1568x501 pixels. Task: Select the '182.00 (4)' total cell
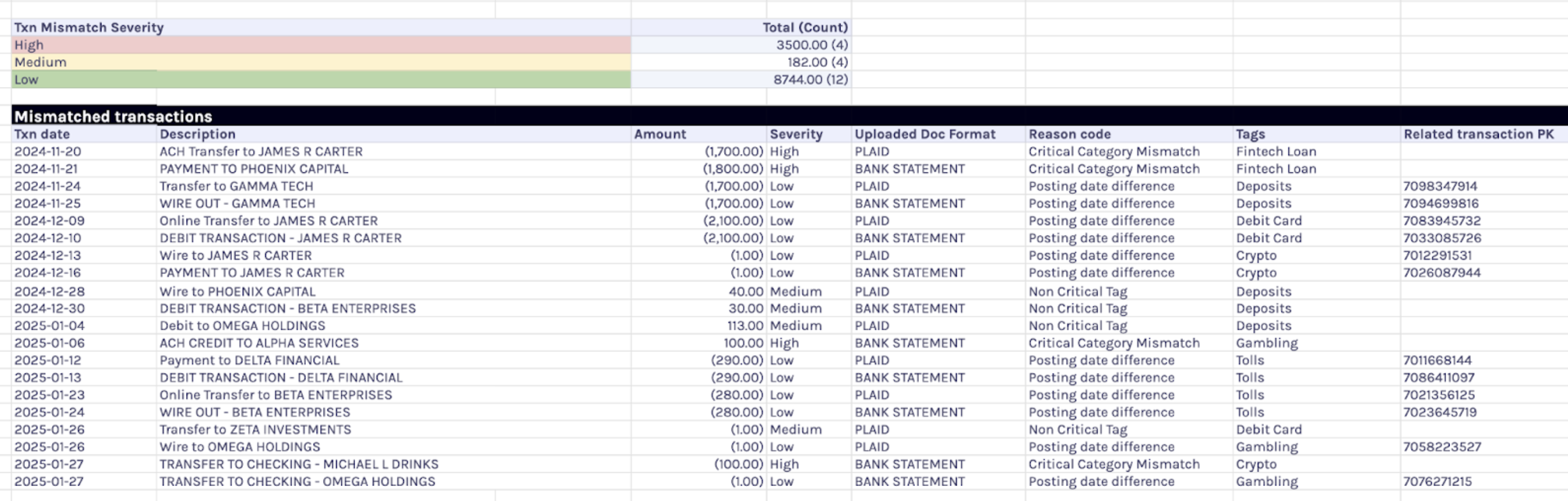pos(741,62)
